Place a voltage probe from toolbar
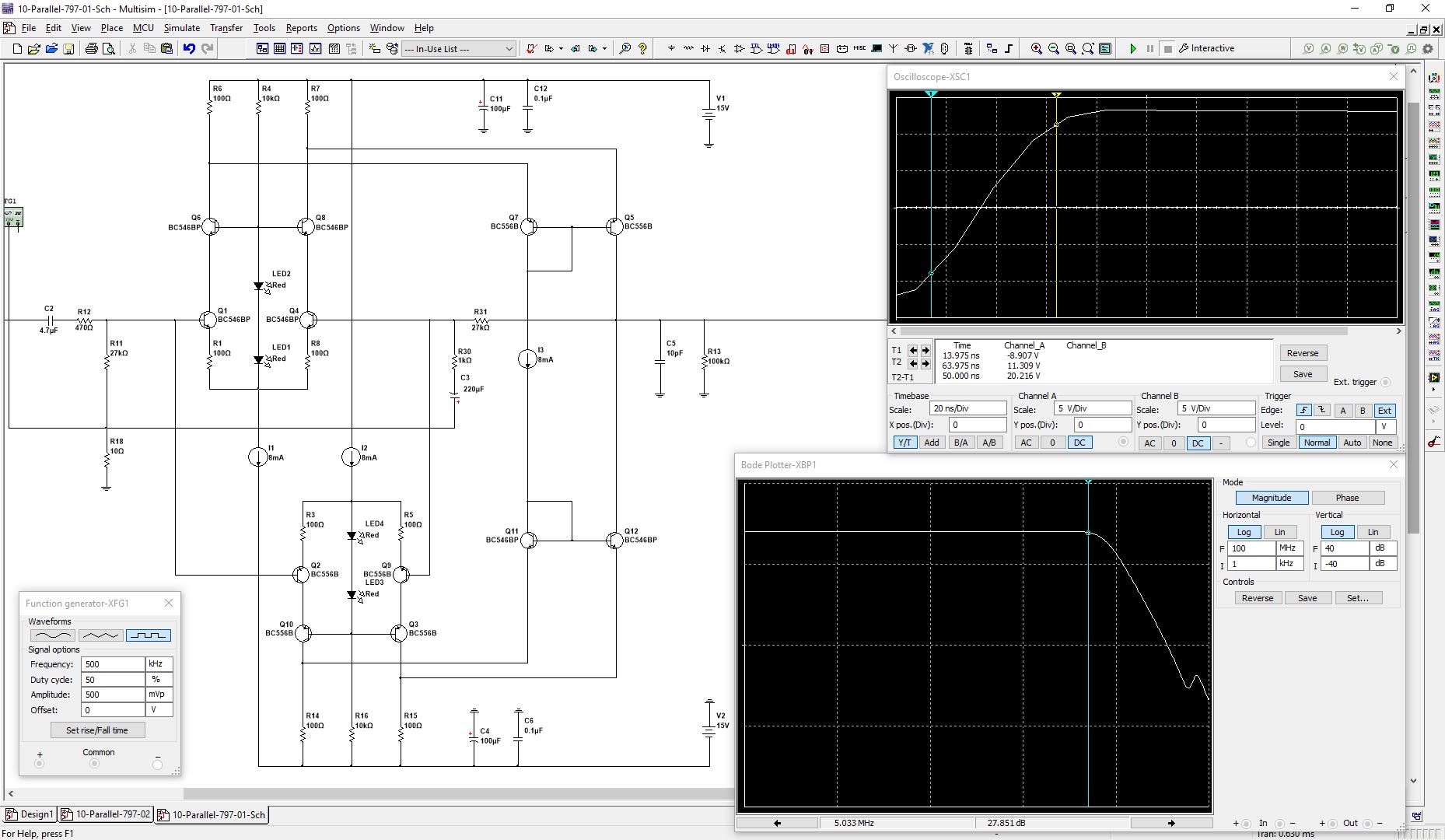The width and height of the screenshot is (1445, 840). (x=1309, y=48)
